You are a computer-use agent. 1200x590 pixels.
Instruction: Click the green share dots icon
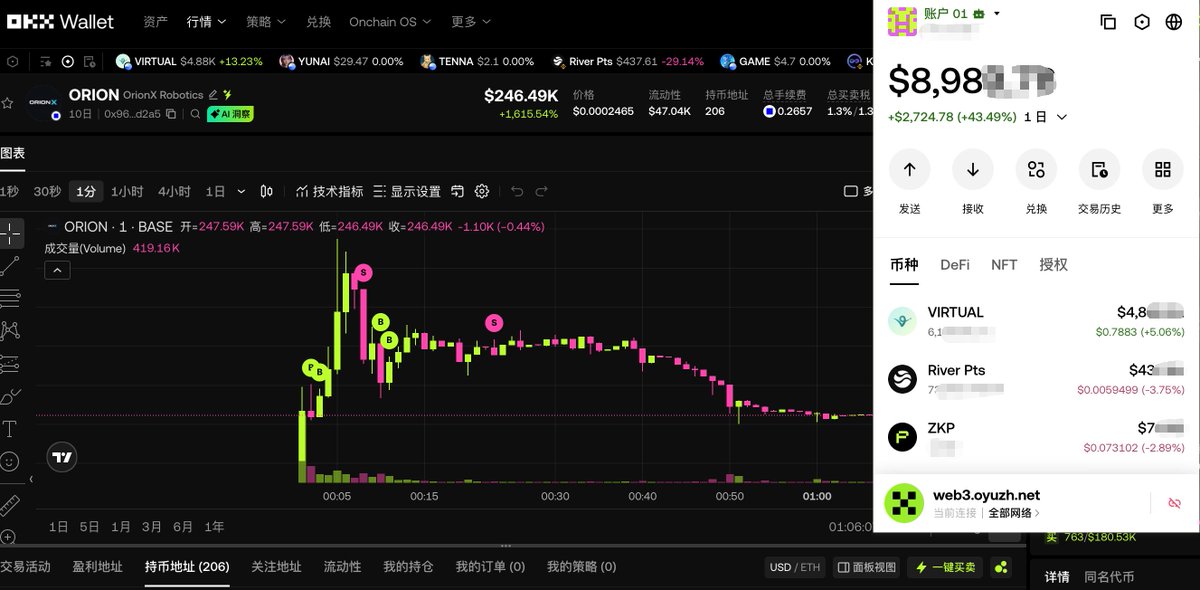pos(1002,567)
